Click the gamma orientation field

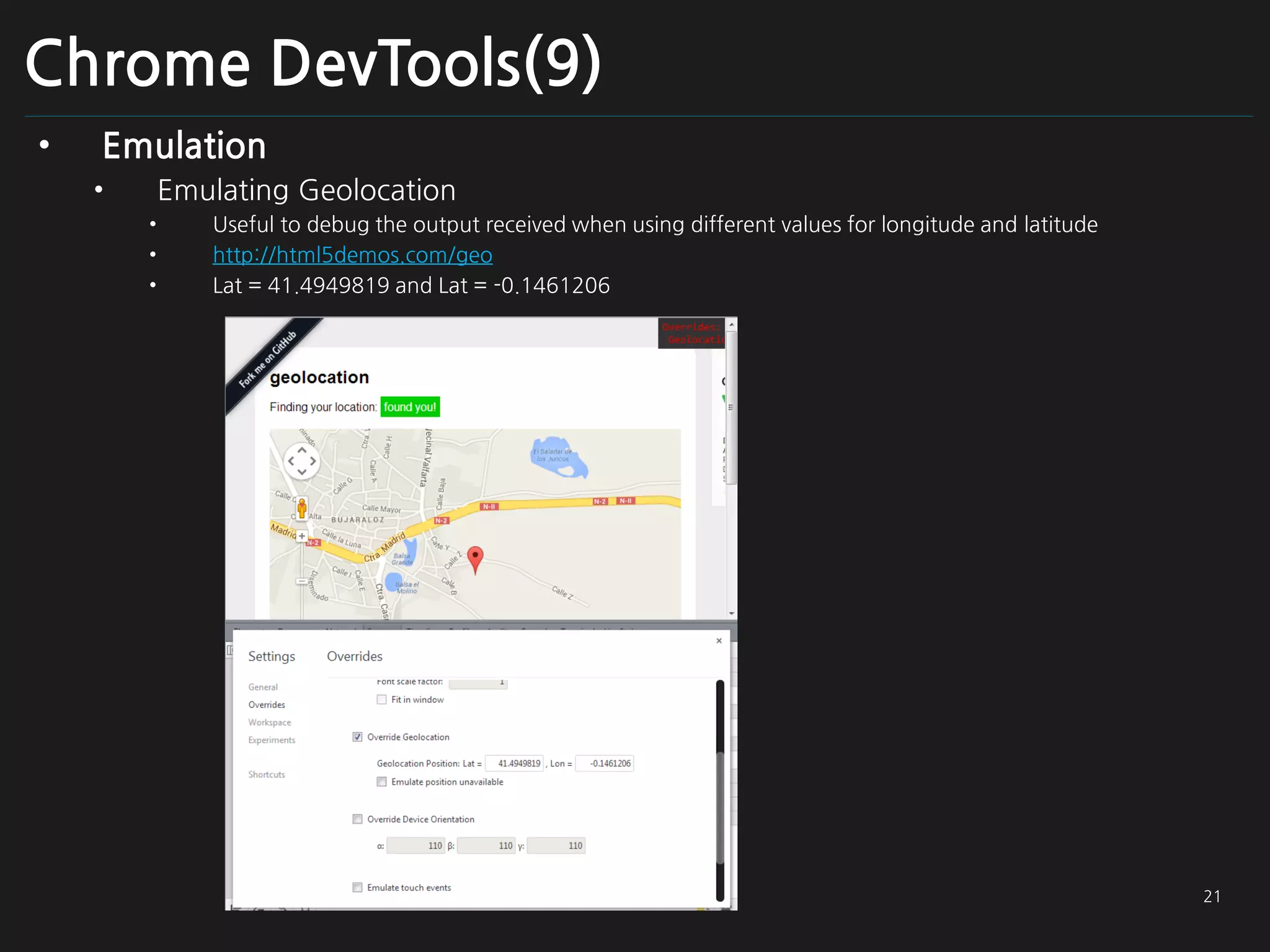[x=556, y=846]
